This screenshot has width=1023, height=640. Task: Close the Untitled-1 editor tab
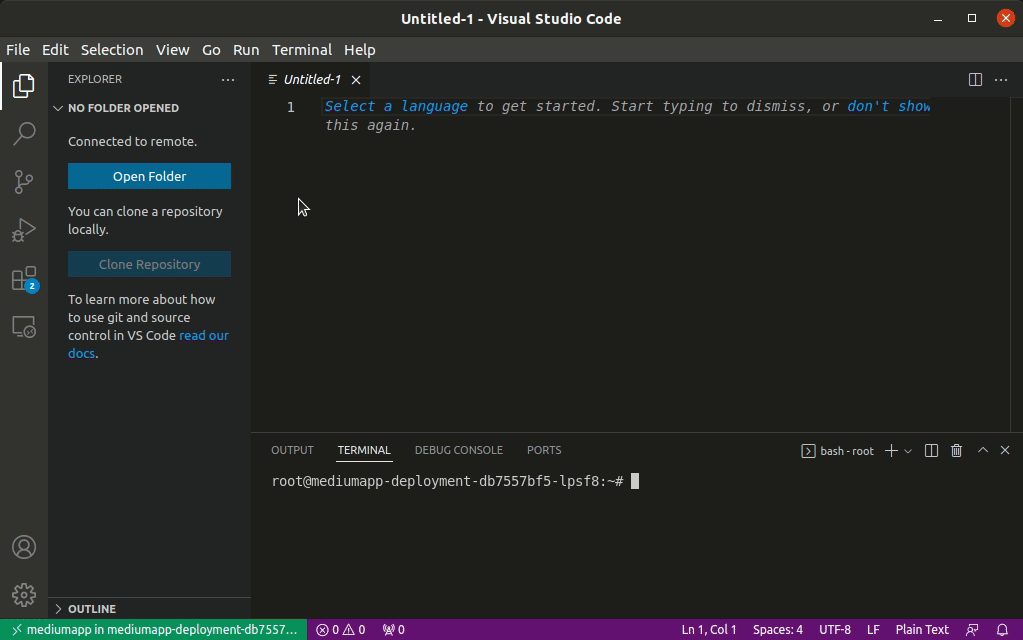pos(356,80)
